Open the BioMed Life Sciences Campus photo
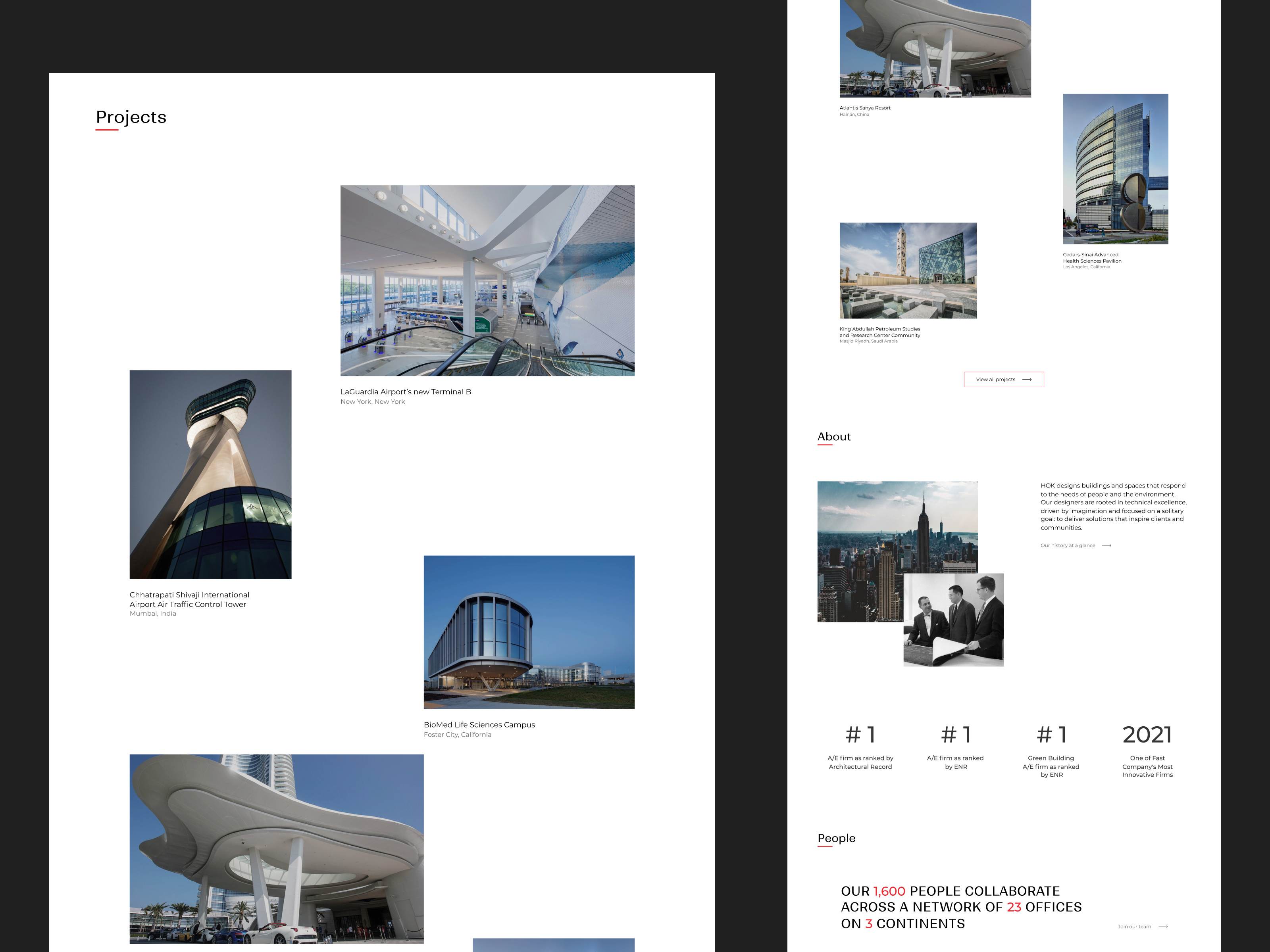This screenshot has height=952, width=1270. point(529,632)
